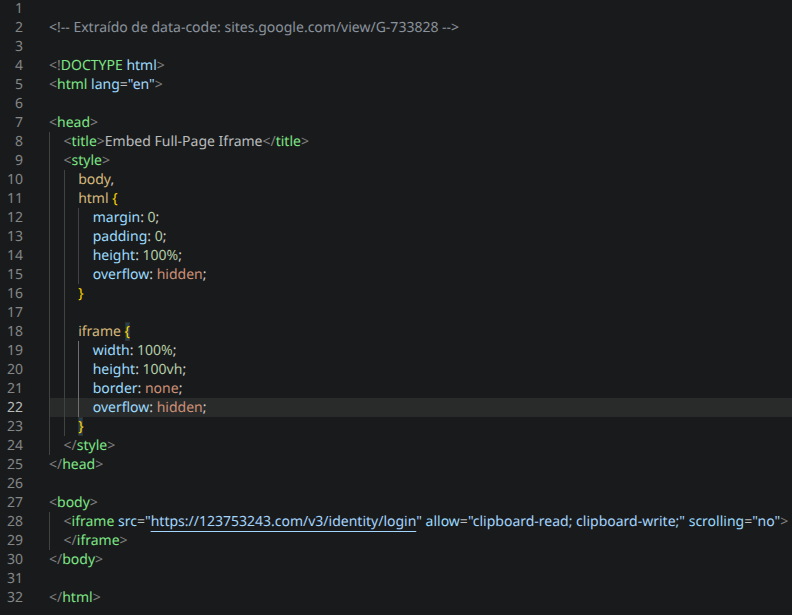Click the height: 100vh; declaration

pyautogui.click(x=139, y=370)
